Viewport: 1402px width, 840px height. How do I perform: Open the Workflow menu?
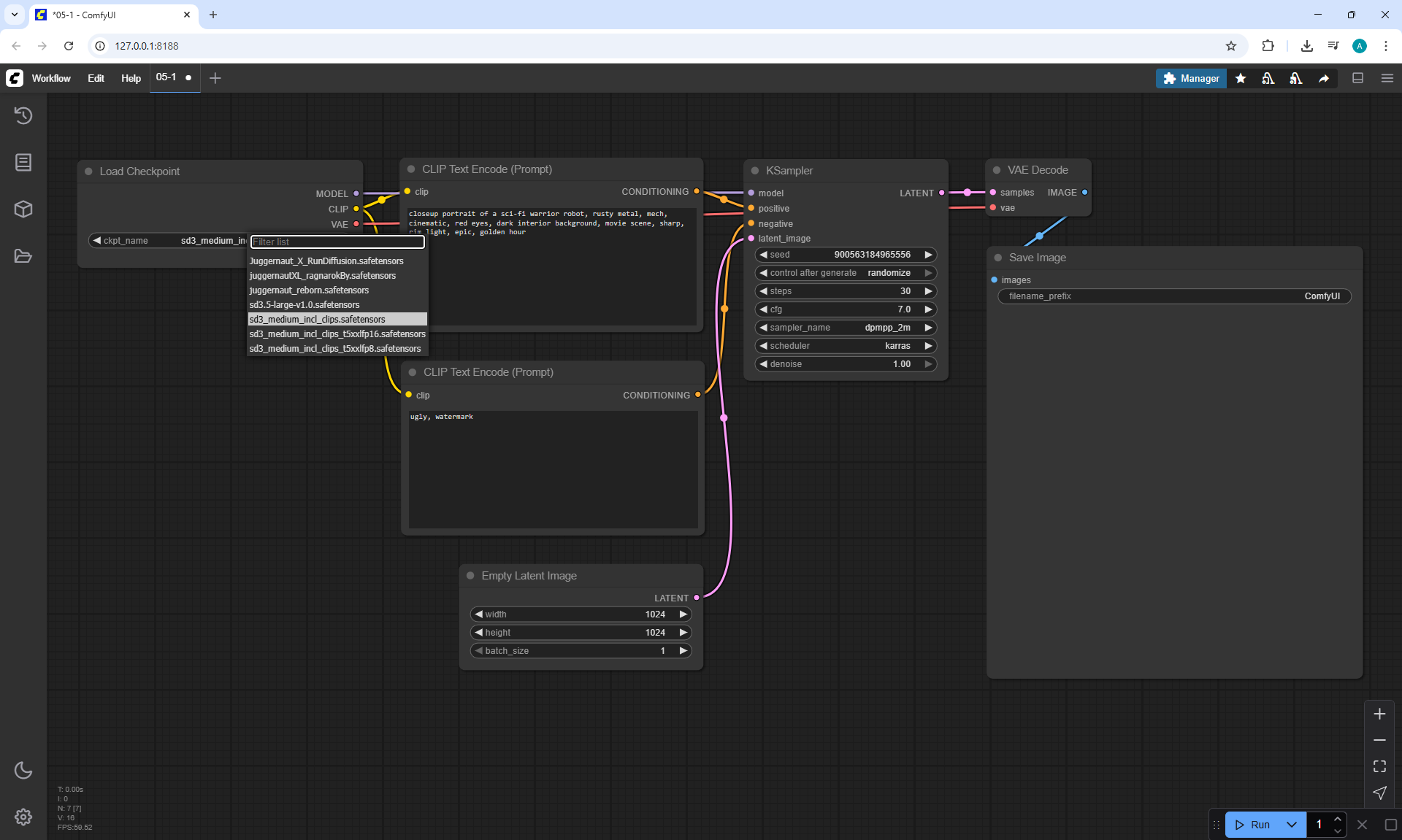tap(51, 78)
